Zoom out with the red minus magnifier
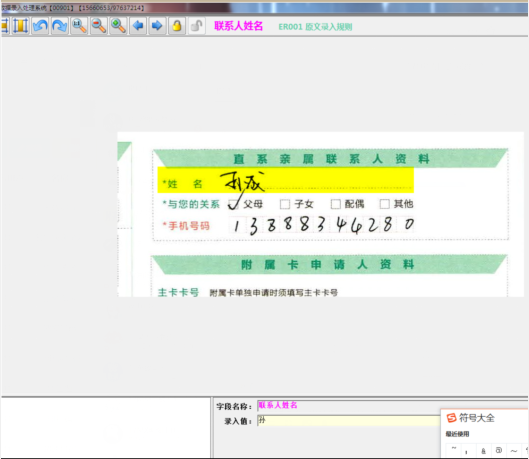This screenshot has width=529, height=459. pos(99,26)
